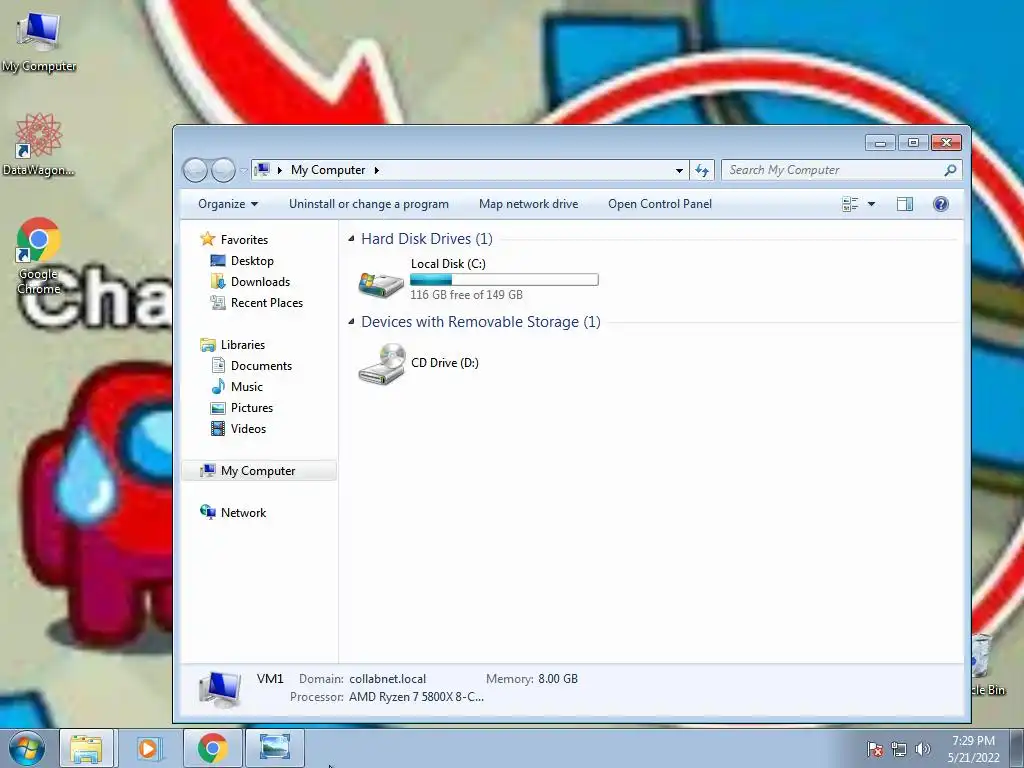Open DataWagon desktop shortcut
The height and width of the screenshot is (768, 1024).
pyautogui.click(x=38, y=144)
